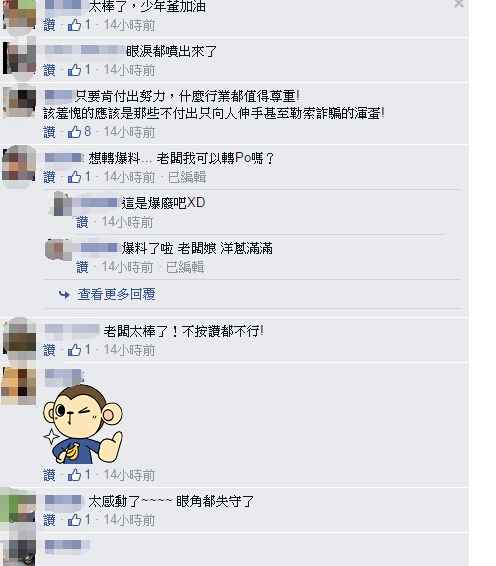Click reply arrow icon beside 查看更多回覆
The height and width of the screenshot is (566, 496).
click(64, 295)
